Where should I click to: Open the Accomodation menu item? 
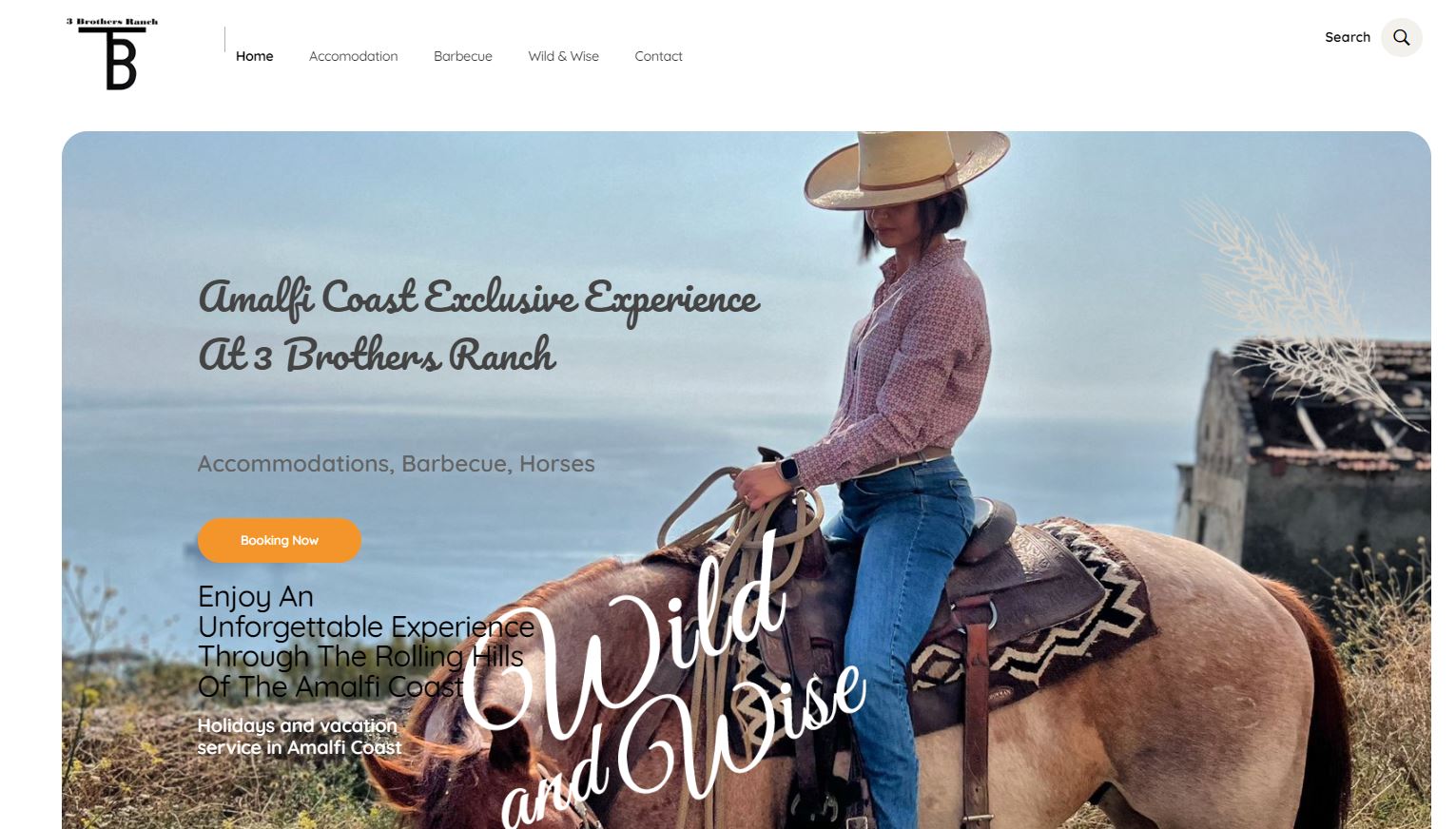353,56
